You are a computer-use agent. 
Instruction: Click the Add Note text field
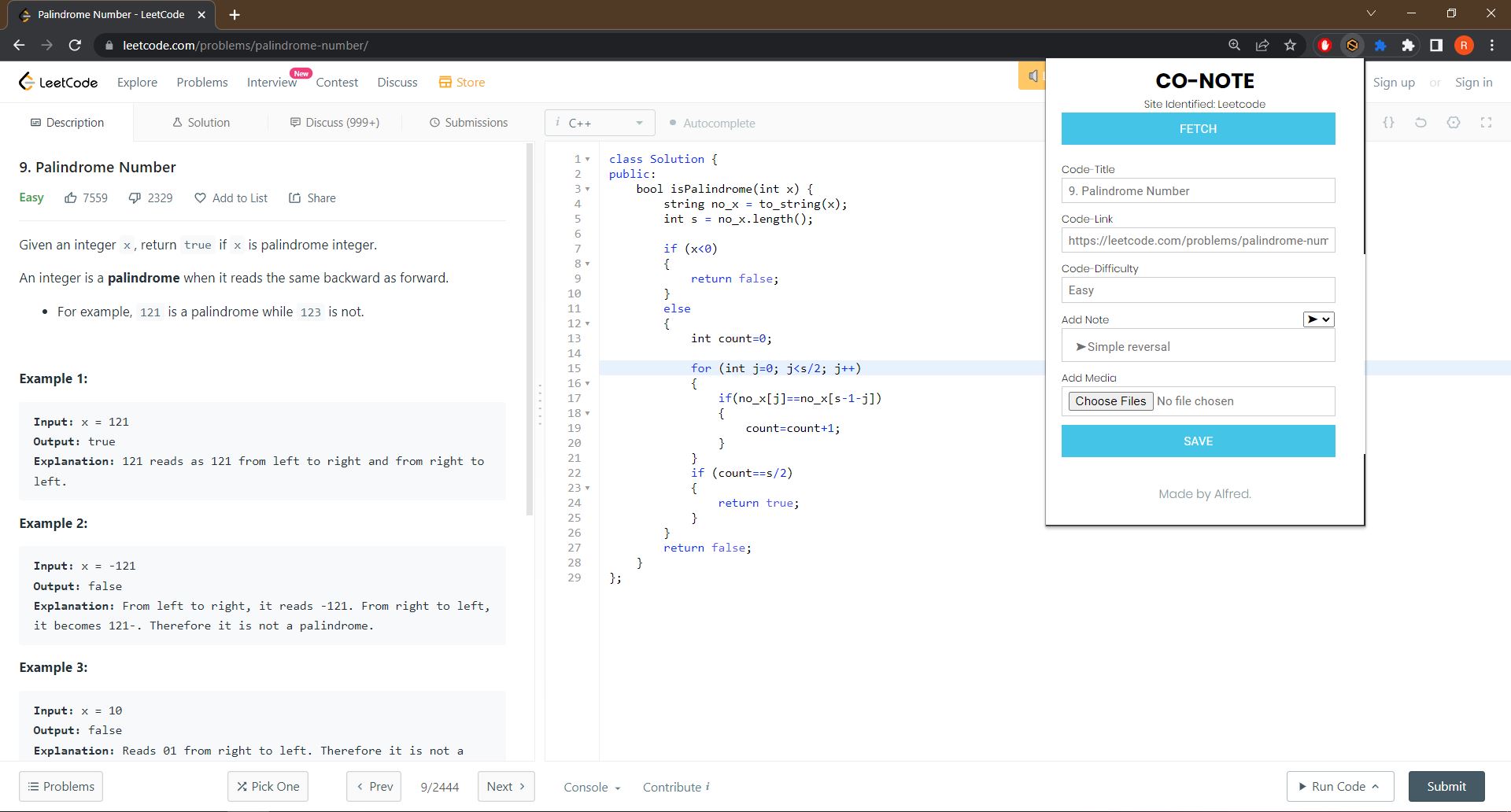pyautogui.click(x=1198, y=345)
